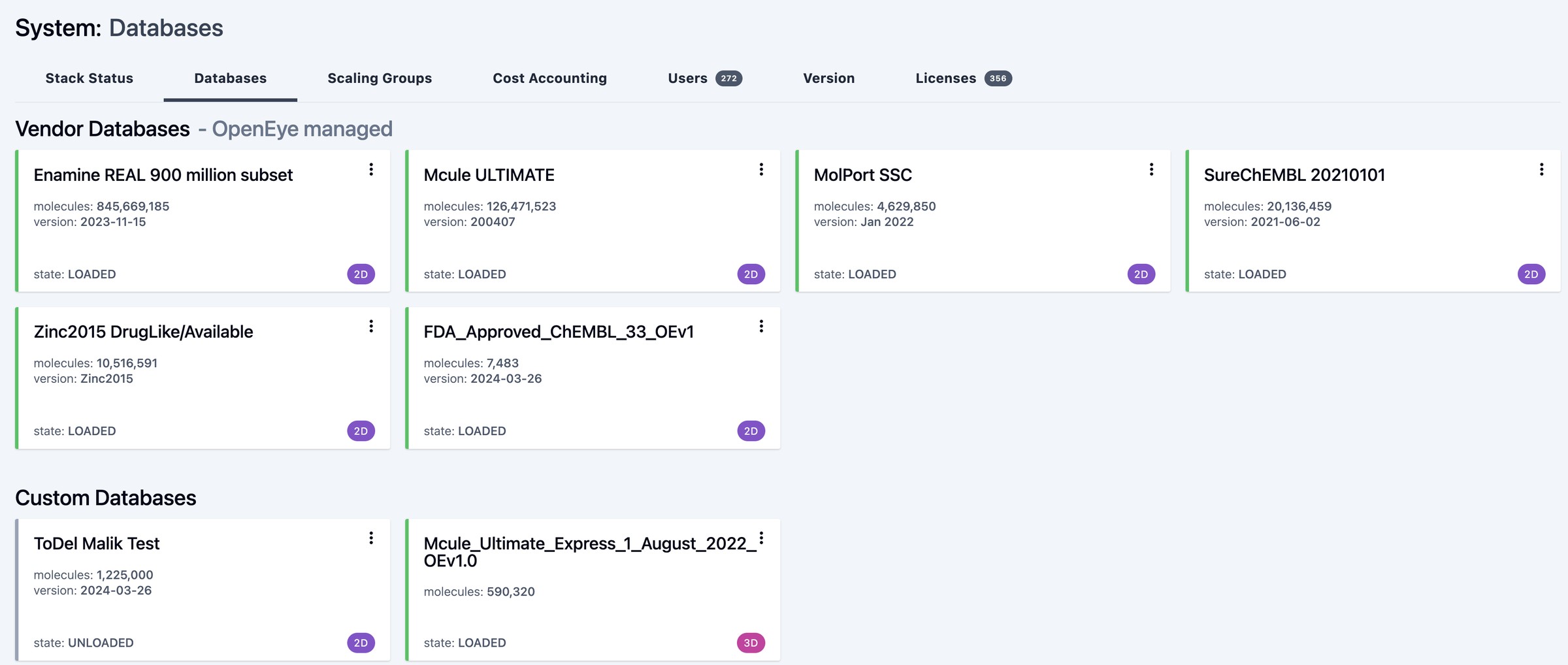The width and height of the screenshot is (1568, 665).
Task: Open the Enamine REAL card options menu
Action: click(x=371, y=170)
